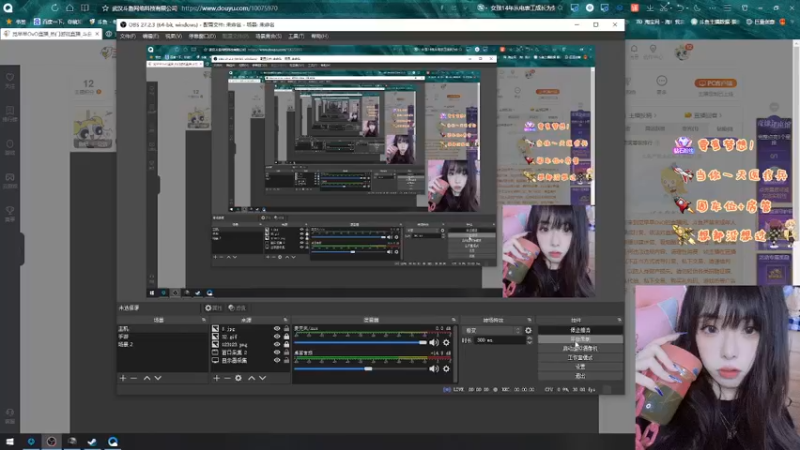Pop out the scenes dock panel icon
This screenshot has width=800, height=450.
[204, 320]
